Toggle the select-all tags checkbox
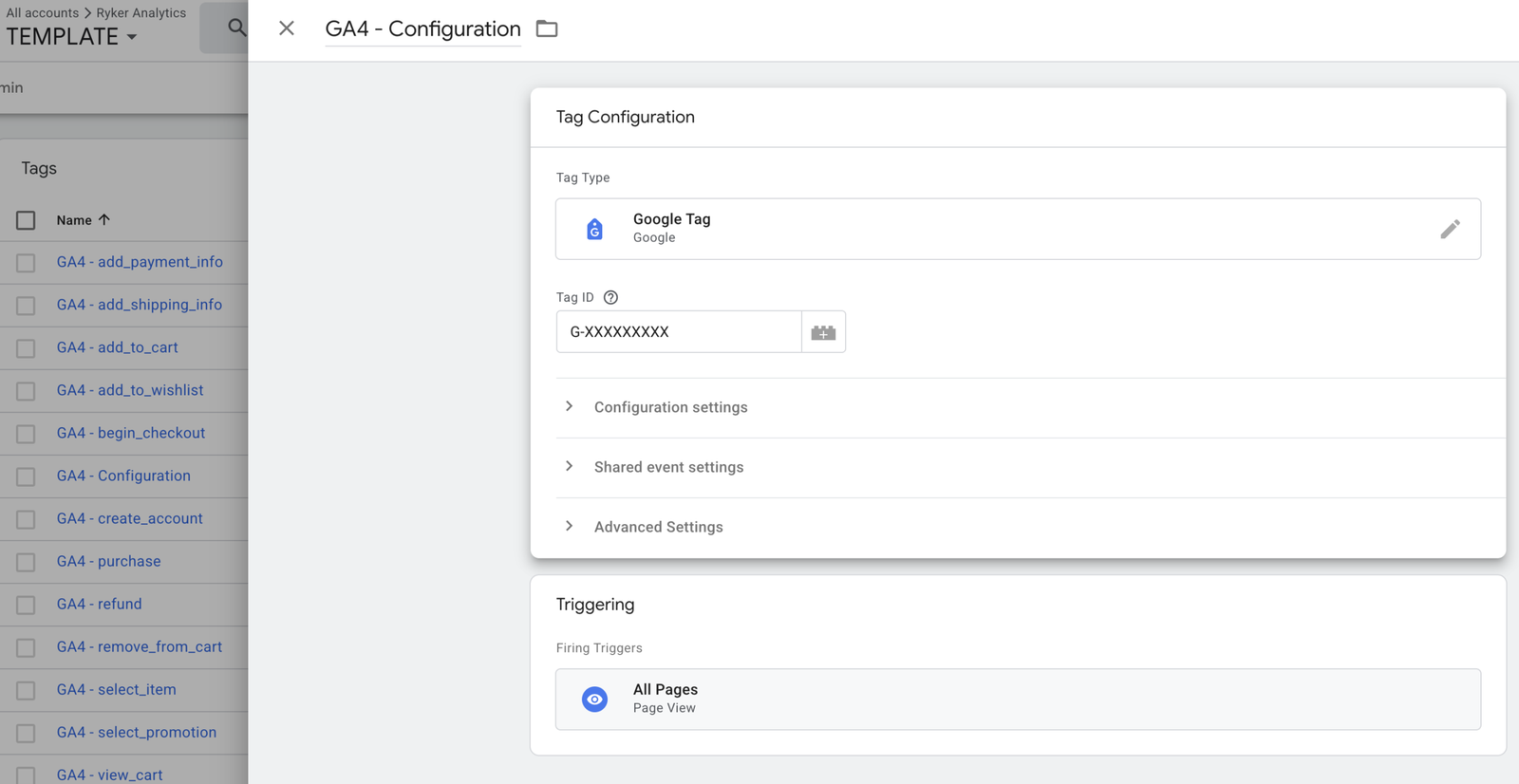 coord(26,220)
